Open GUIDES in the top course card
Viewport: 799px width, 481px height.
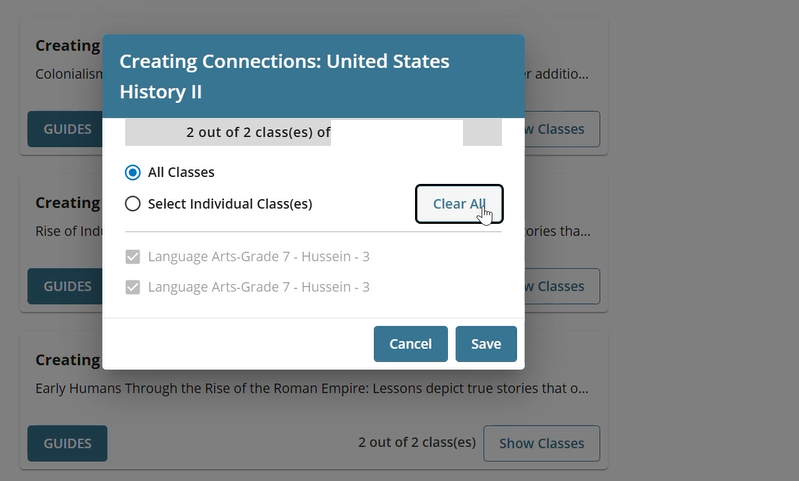(x=67, y=129)
